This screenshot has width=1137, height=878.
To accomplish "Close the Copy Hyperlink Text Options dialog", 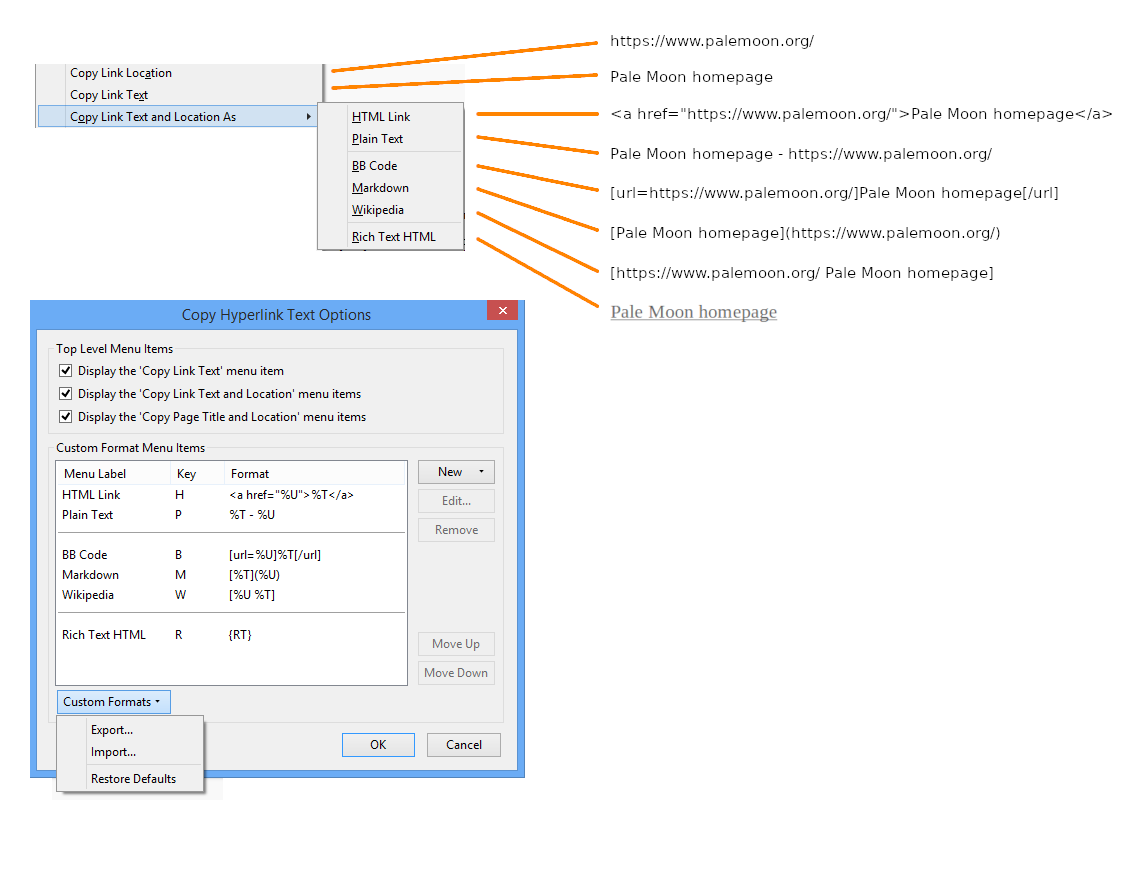I will 502,310.
